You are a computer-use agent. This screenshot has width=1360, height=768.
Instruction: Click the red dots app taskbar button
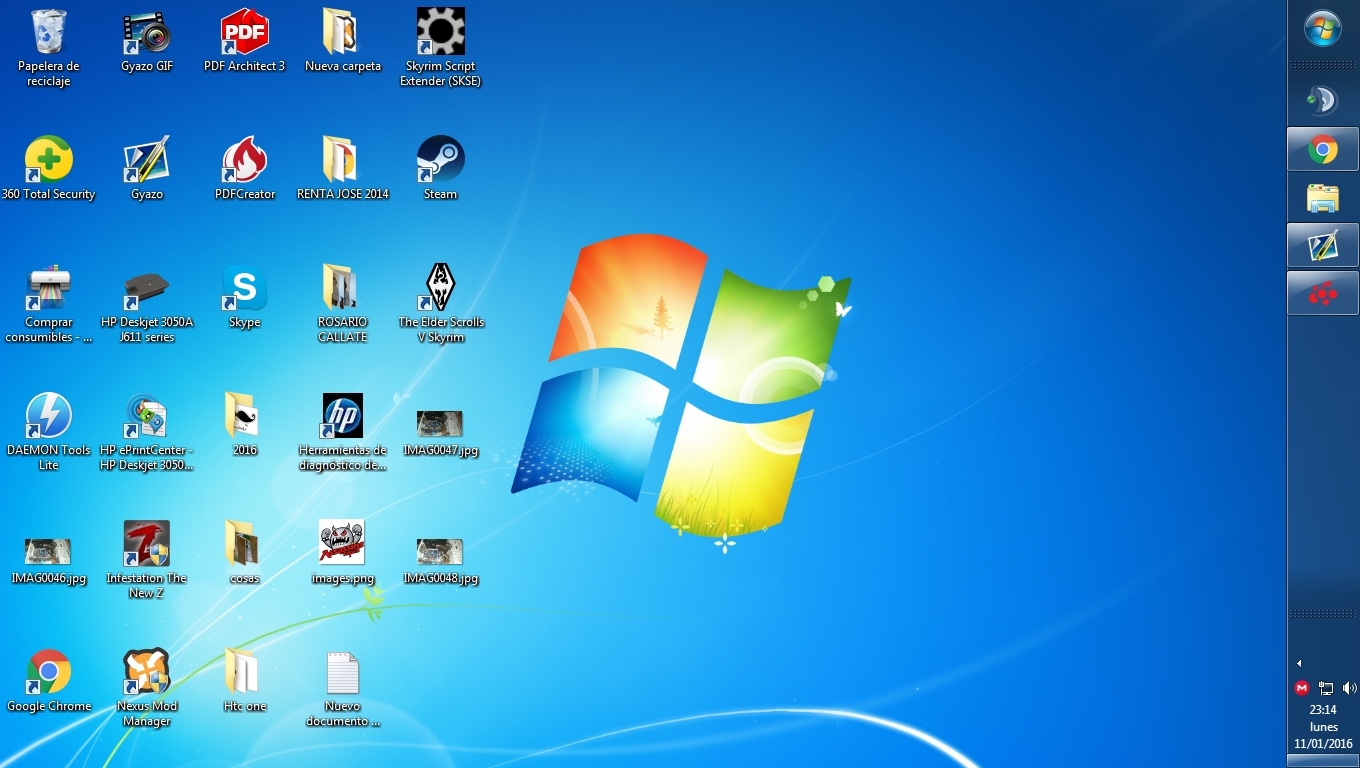[x=1323, y=293]
